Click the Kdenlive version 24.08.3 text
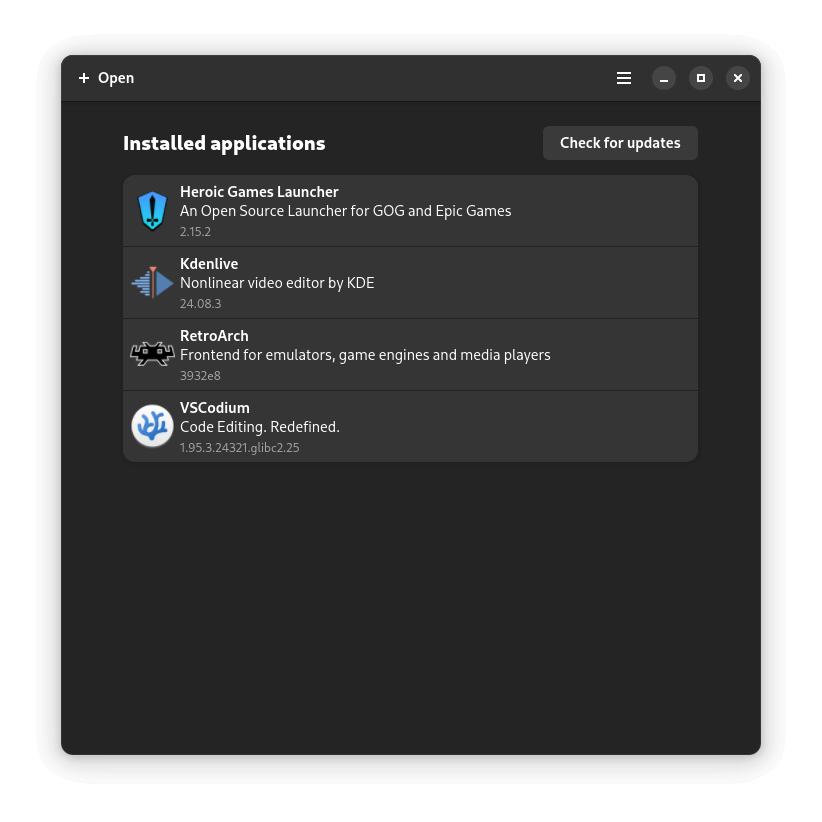Viewport: 822px width, 822px height. click(x=200, y=304)
